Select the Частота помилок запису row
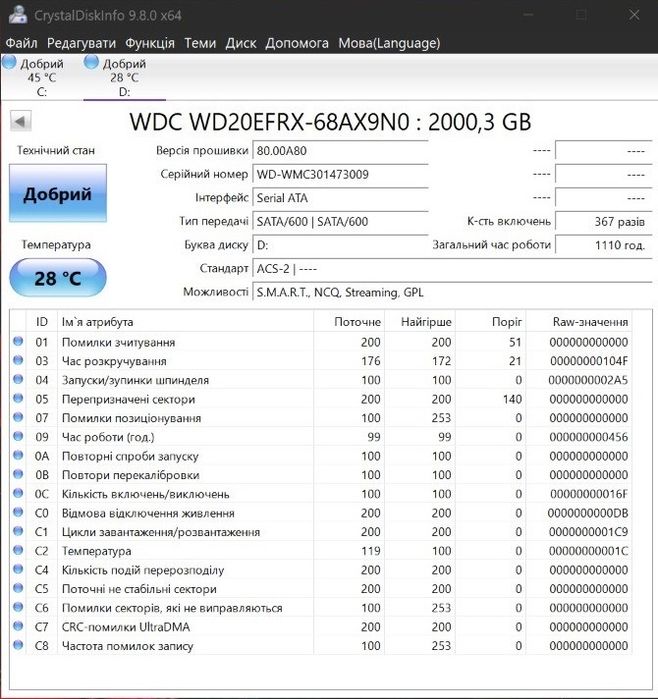Image resolution: width=658 pixels, height=699 pixels. [x=321, y=646]
